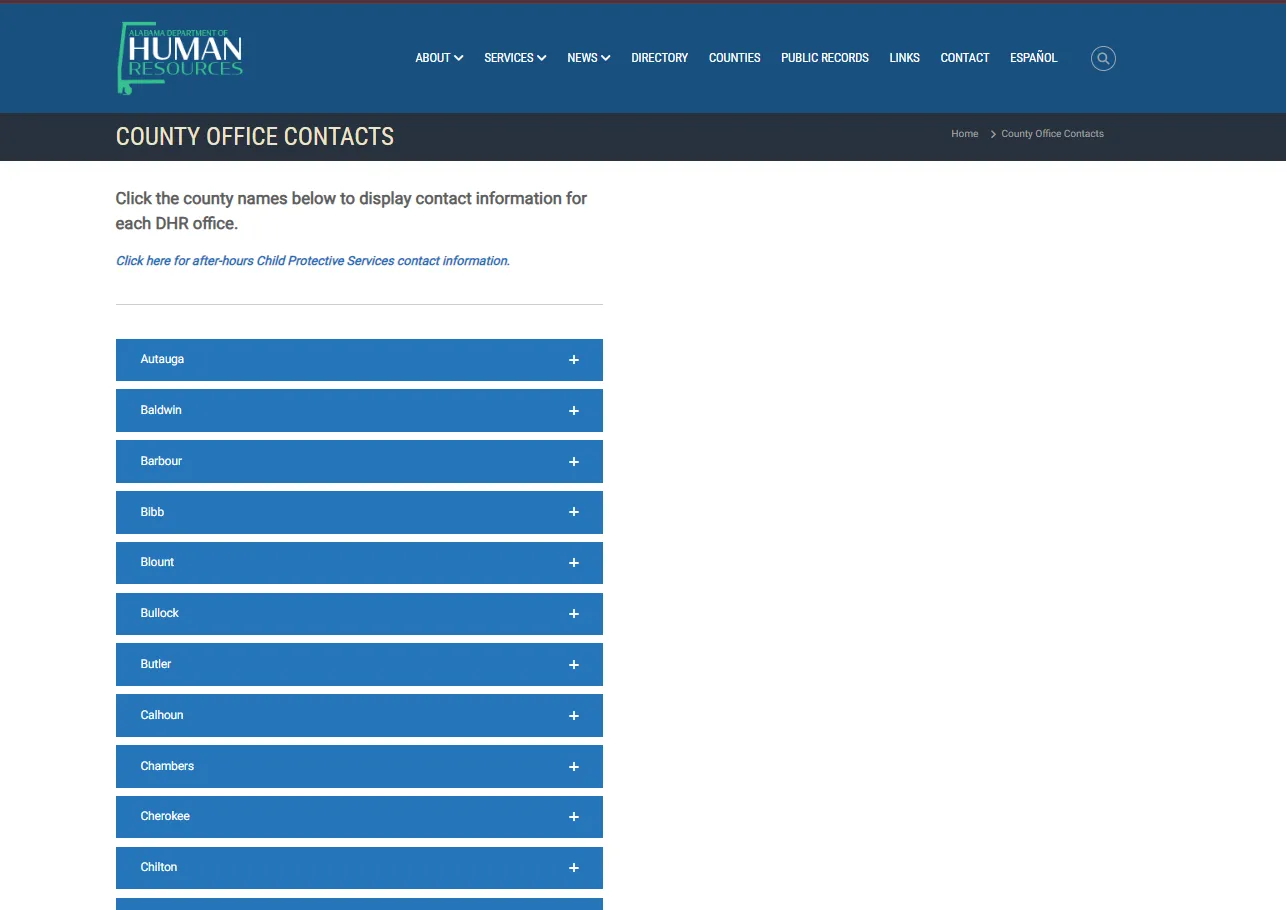Click the plus icon on Baldwin row
This screenshot has width=1286, height=910.
click(x=574, y=411)
